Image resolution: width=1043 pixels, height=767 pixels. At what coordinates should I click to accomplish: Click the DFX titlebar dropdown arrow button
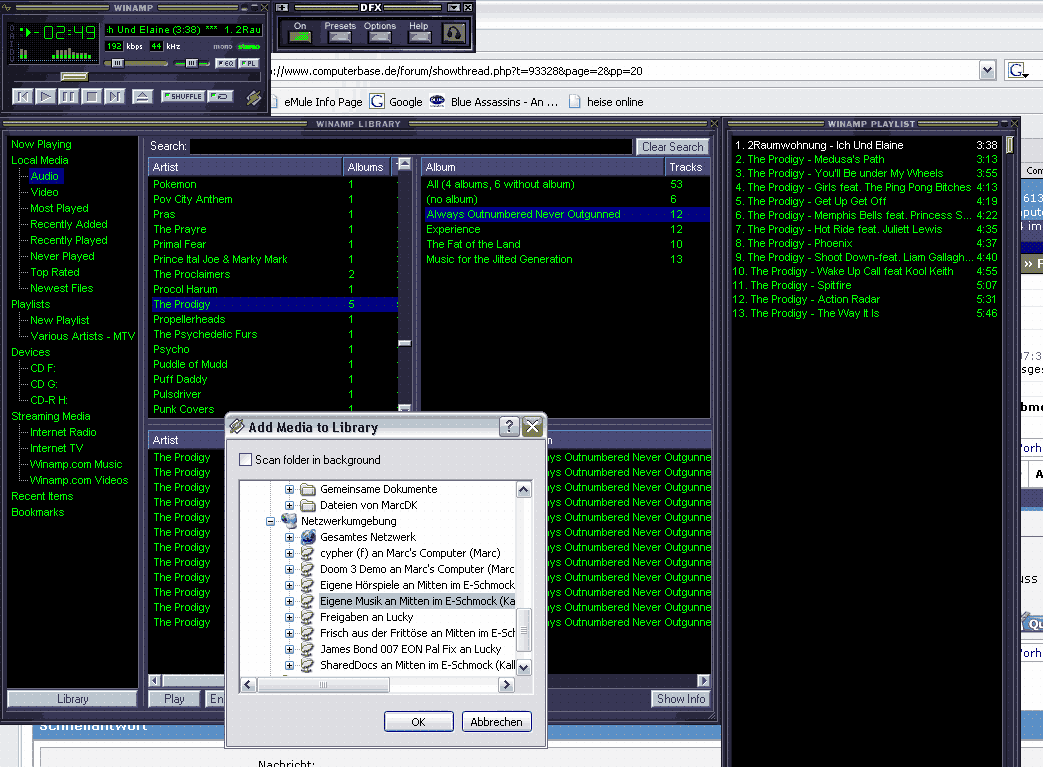pos(454,7)
